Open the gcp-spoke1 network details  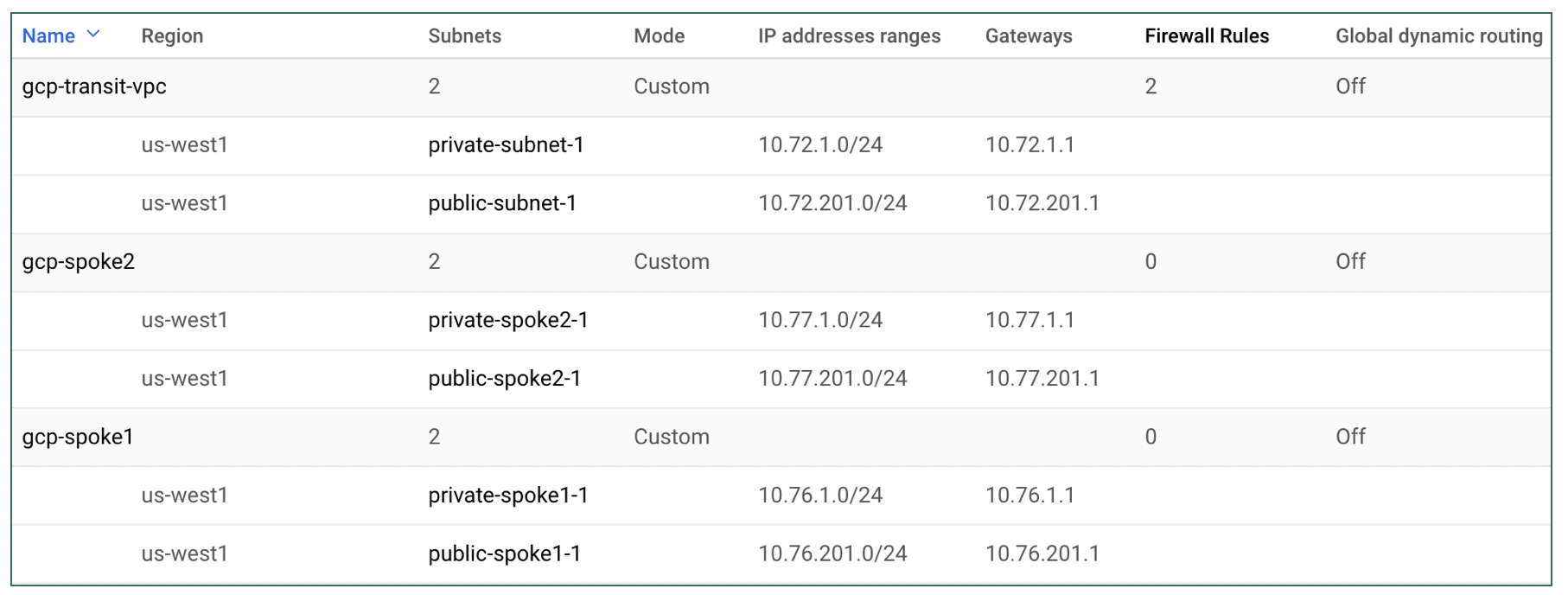pyautogui.click(x=78, y=437)
